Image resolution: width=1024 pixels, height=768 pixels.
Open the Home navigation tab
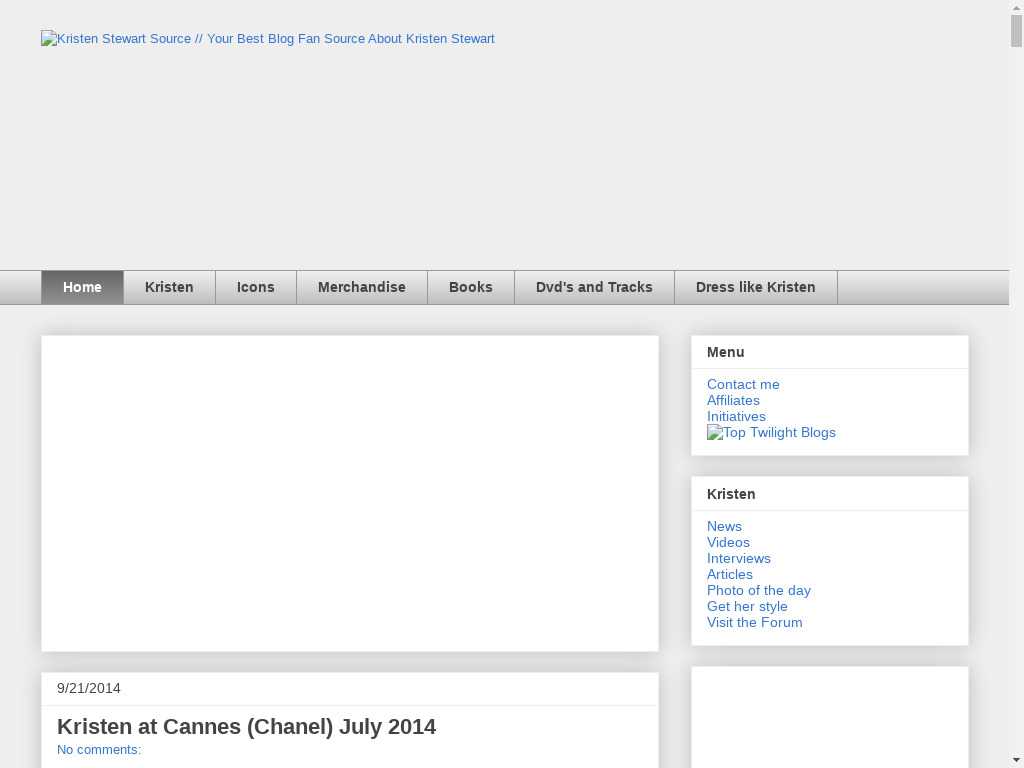tap(82, 287)
